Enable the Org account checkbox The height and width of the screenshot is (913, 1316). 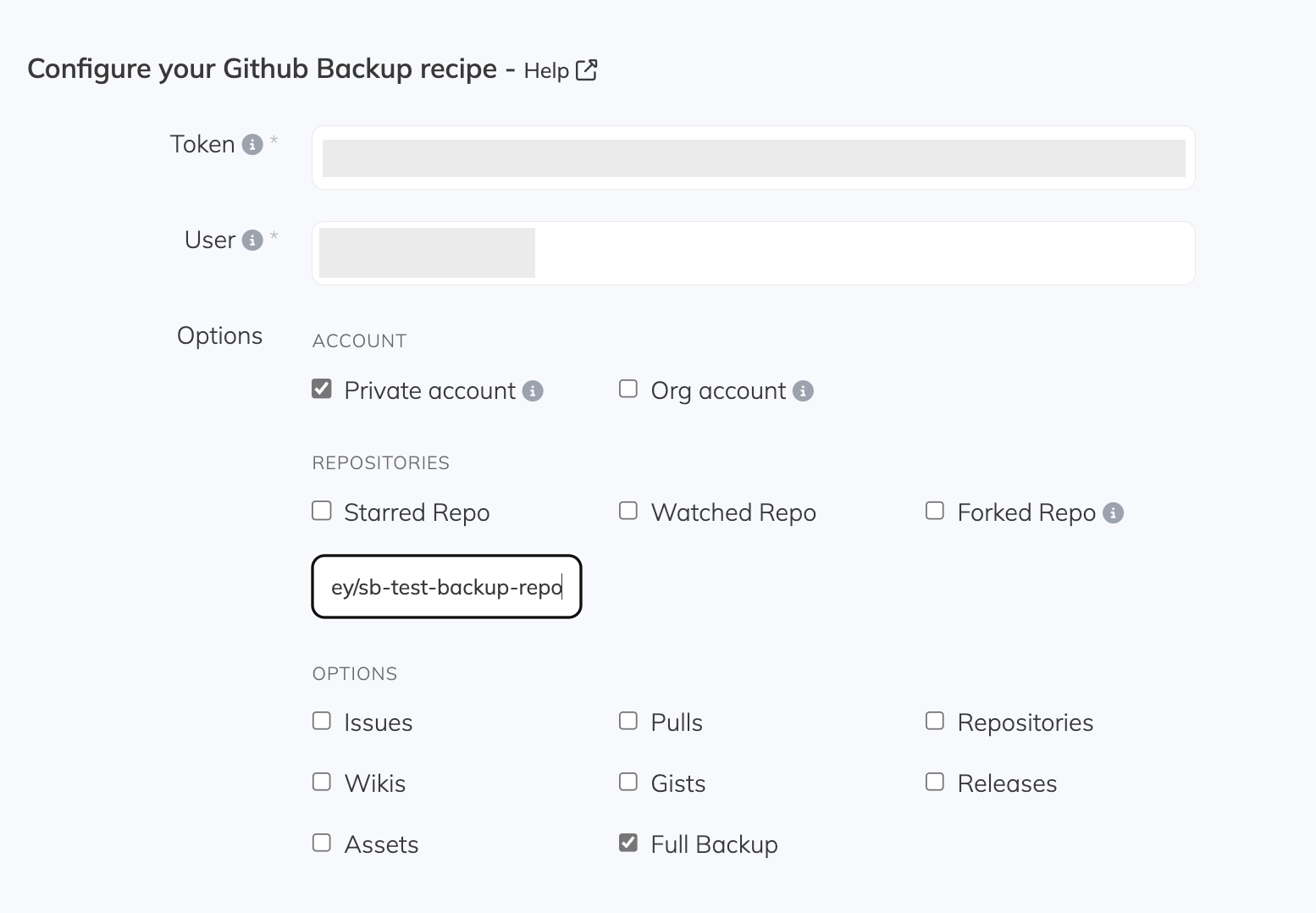tap(628, 390)
